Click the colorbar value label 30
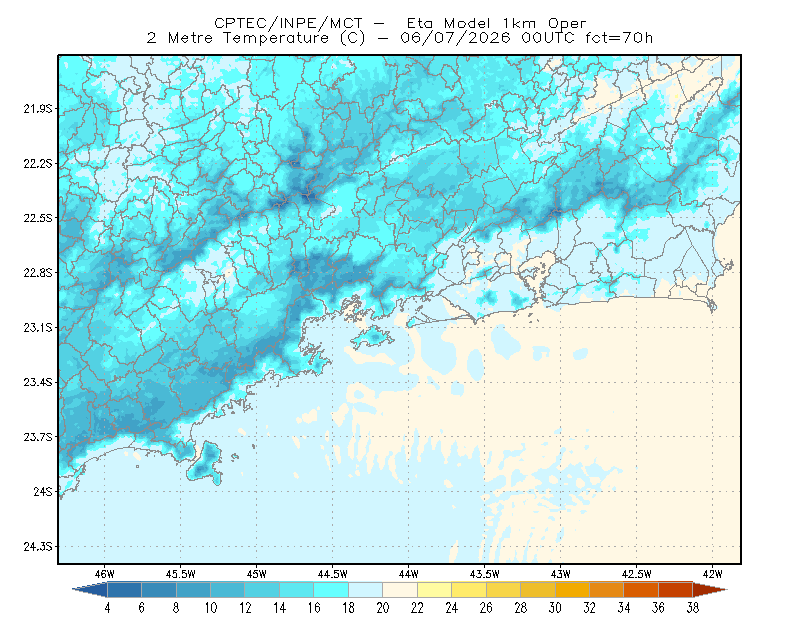The width and height of the screenshot is (800, 618). [x=555, y=608]
